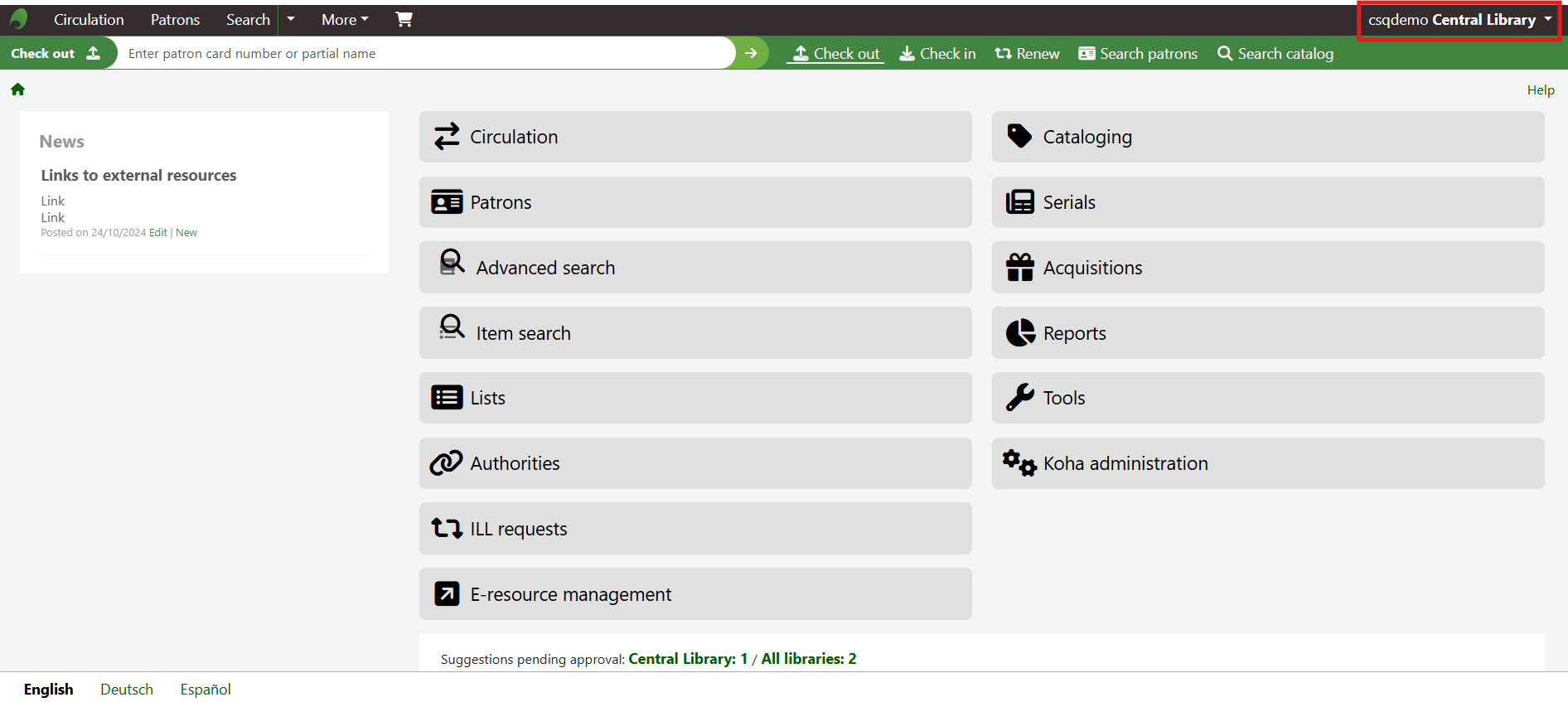Click the Links to external resources heading
1568x702 pixels.
point(138,175)
